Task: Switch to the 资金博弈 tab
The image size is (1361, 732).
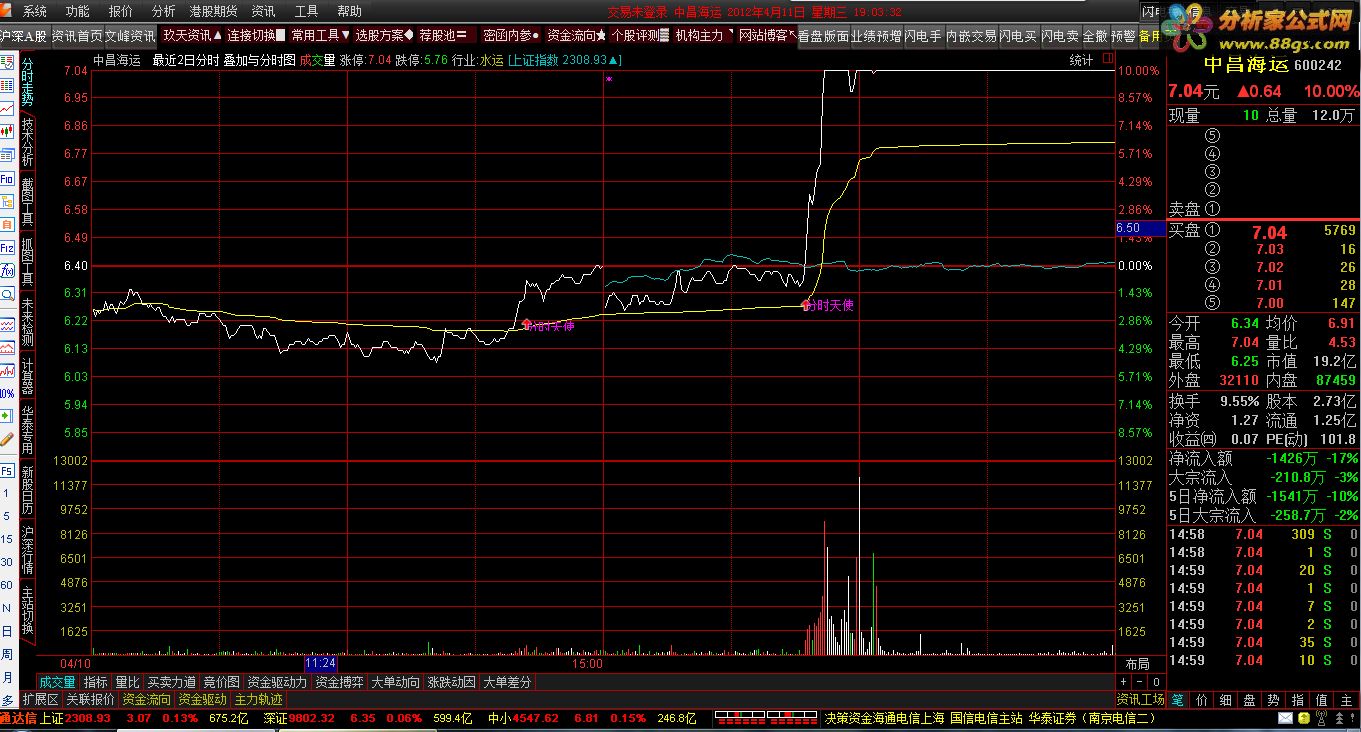Action: click(339, 682)
